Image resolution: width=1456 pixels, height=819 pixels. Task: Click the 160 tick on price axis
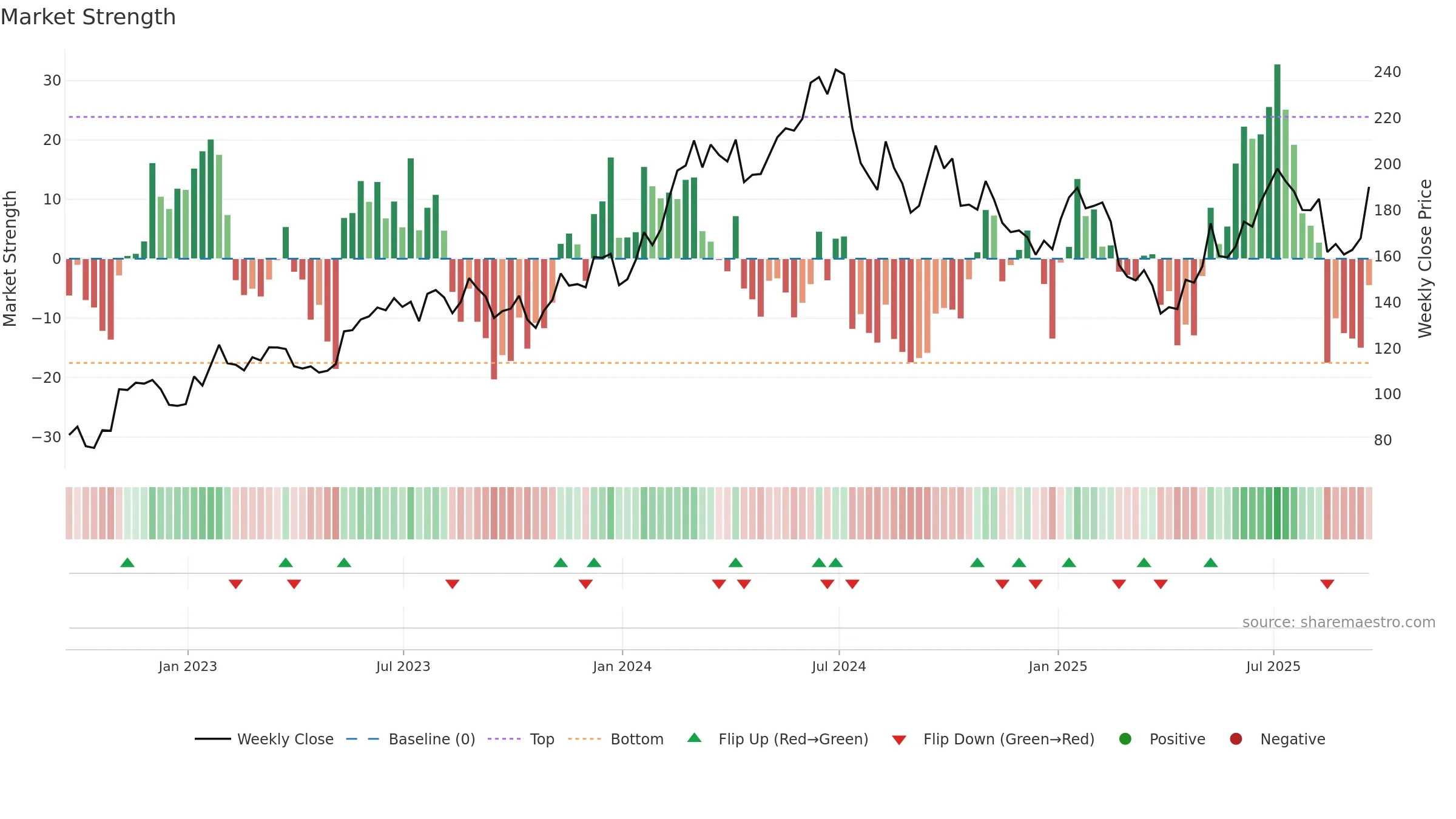click(x=1387, y=257)
